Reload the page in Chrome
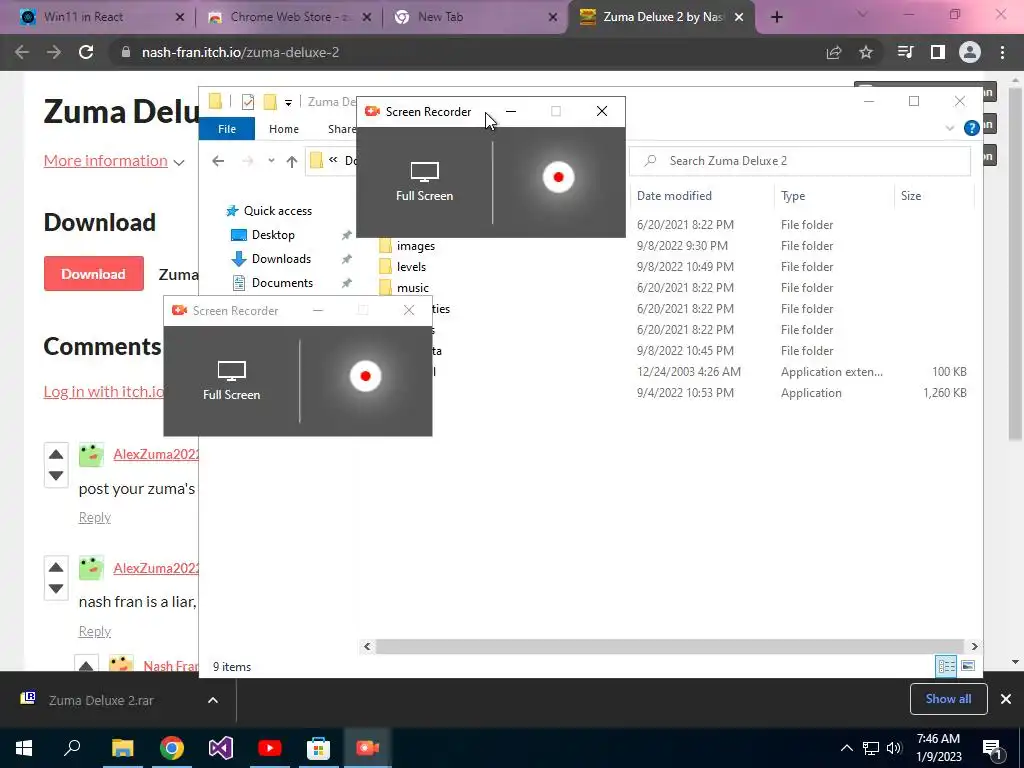Image resolution: width=1024 pixels, height=768 pixels. 86,52
